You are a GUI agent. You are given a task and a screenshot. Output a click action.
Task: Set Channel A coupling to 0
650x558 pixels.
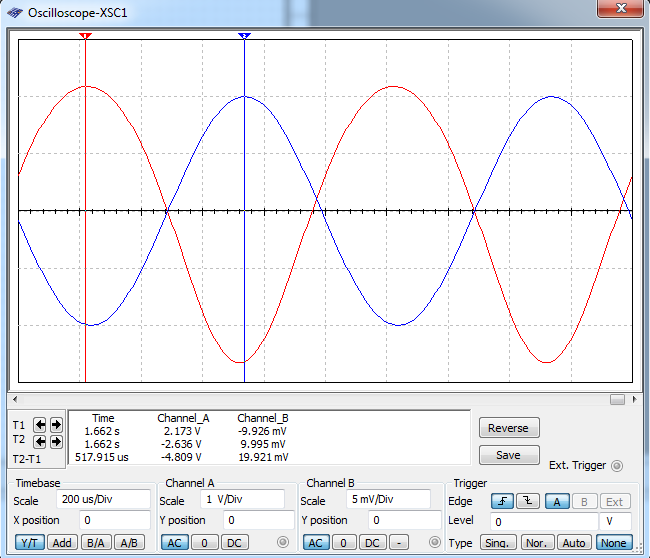point(204,543)
